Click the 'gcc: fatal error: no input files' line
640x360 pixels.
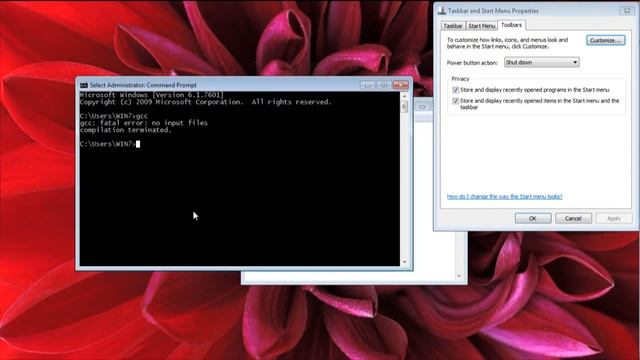144,123
